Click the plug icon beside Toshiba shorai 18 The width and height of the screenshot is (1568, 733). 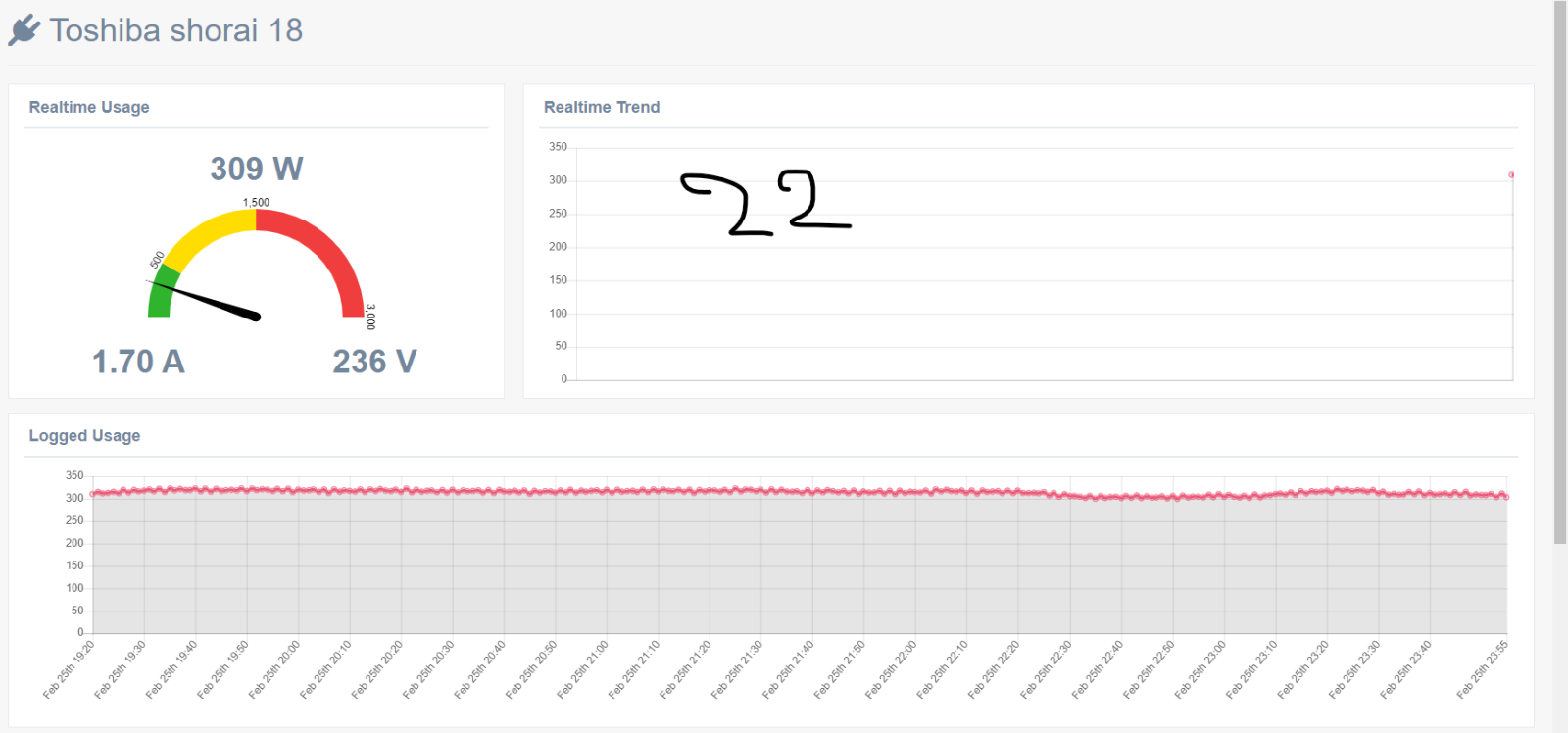coord(24,30)
